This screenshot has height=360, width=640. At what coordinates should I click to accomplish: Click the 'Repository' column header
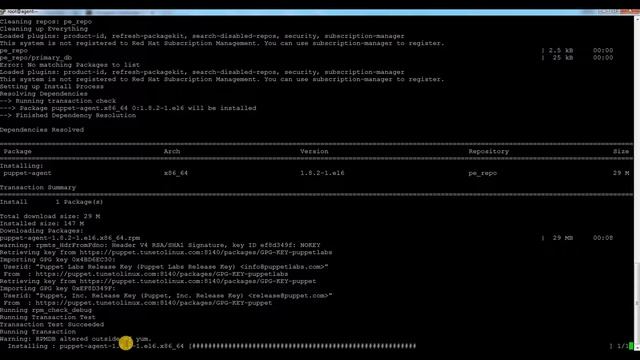489,151
